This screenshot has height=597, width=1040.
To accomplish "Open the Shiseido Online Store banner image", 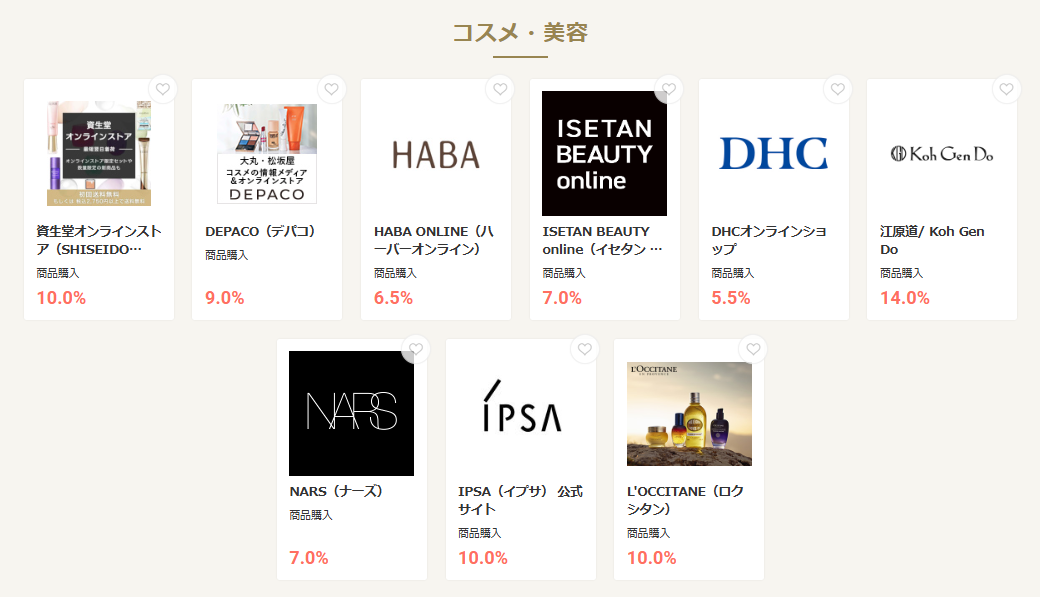I will (x=99, y=153).
